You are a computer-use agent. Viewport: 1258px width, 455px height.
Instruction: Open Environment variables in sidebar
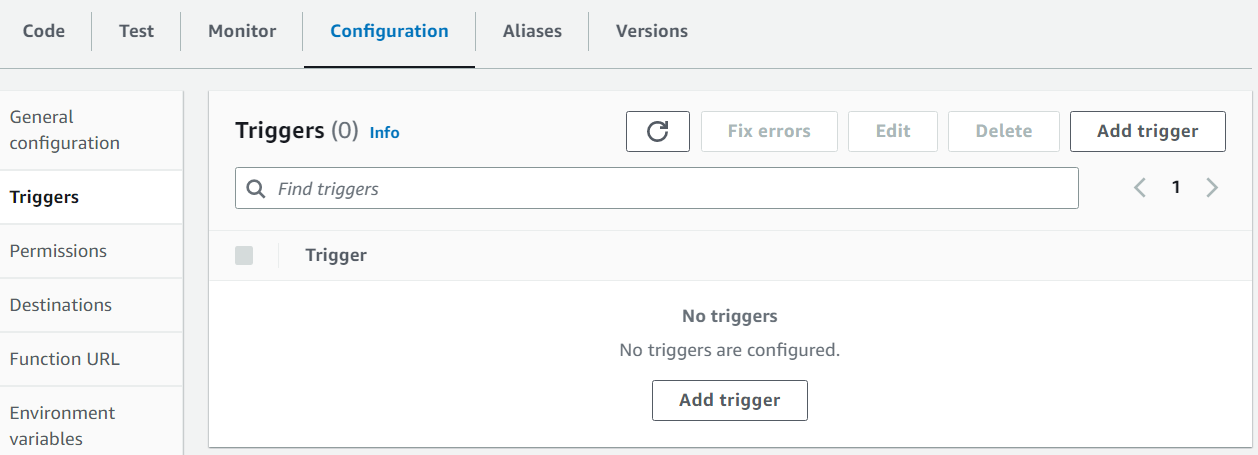click(63, 425)
